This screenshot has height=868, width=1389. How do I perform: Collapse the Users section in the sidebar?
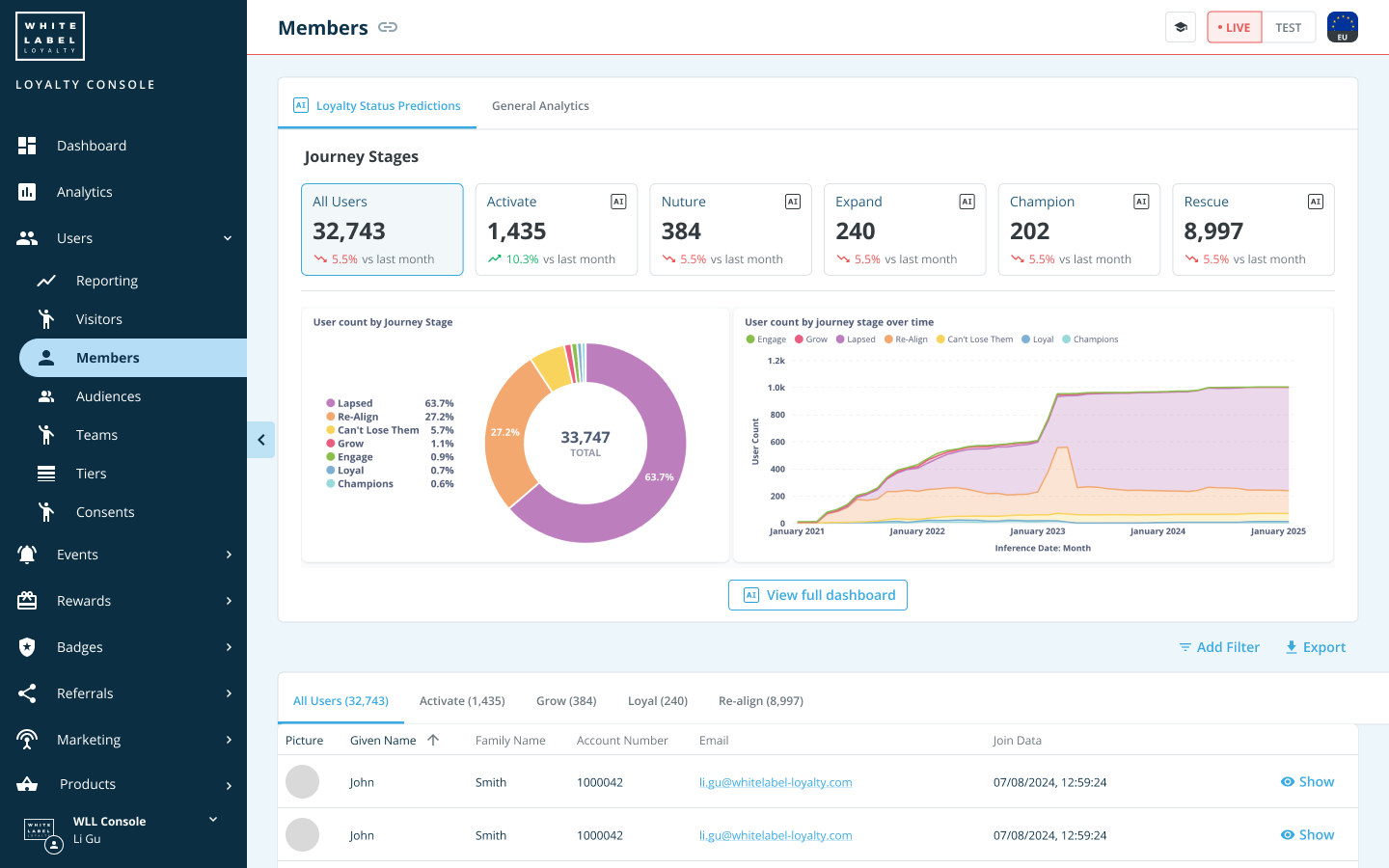[x=228, y=237]
